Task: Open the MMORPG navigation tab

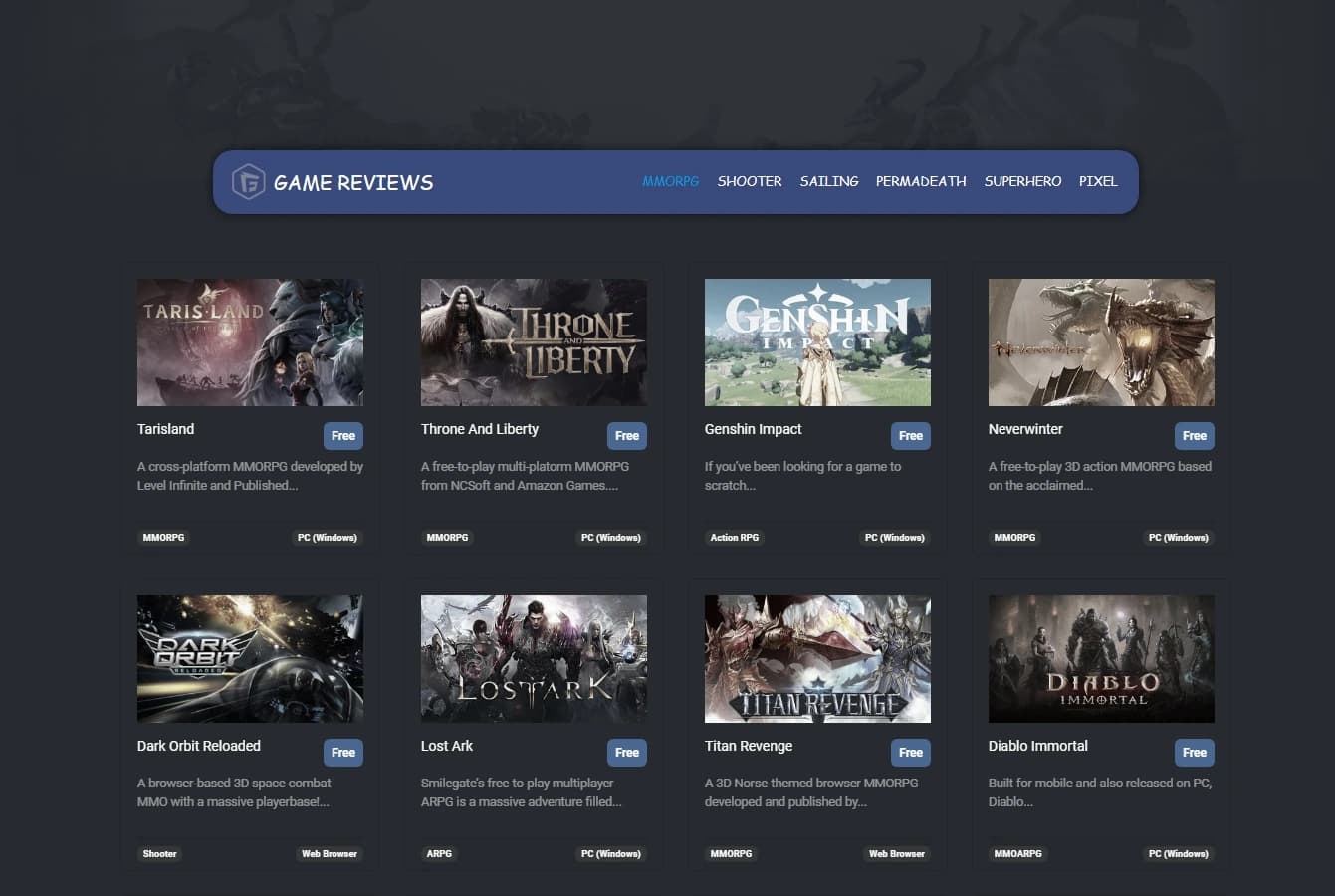Action: [670, 181]
